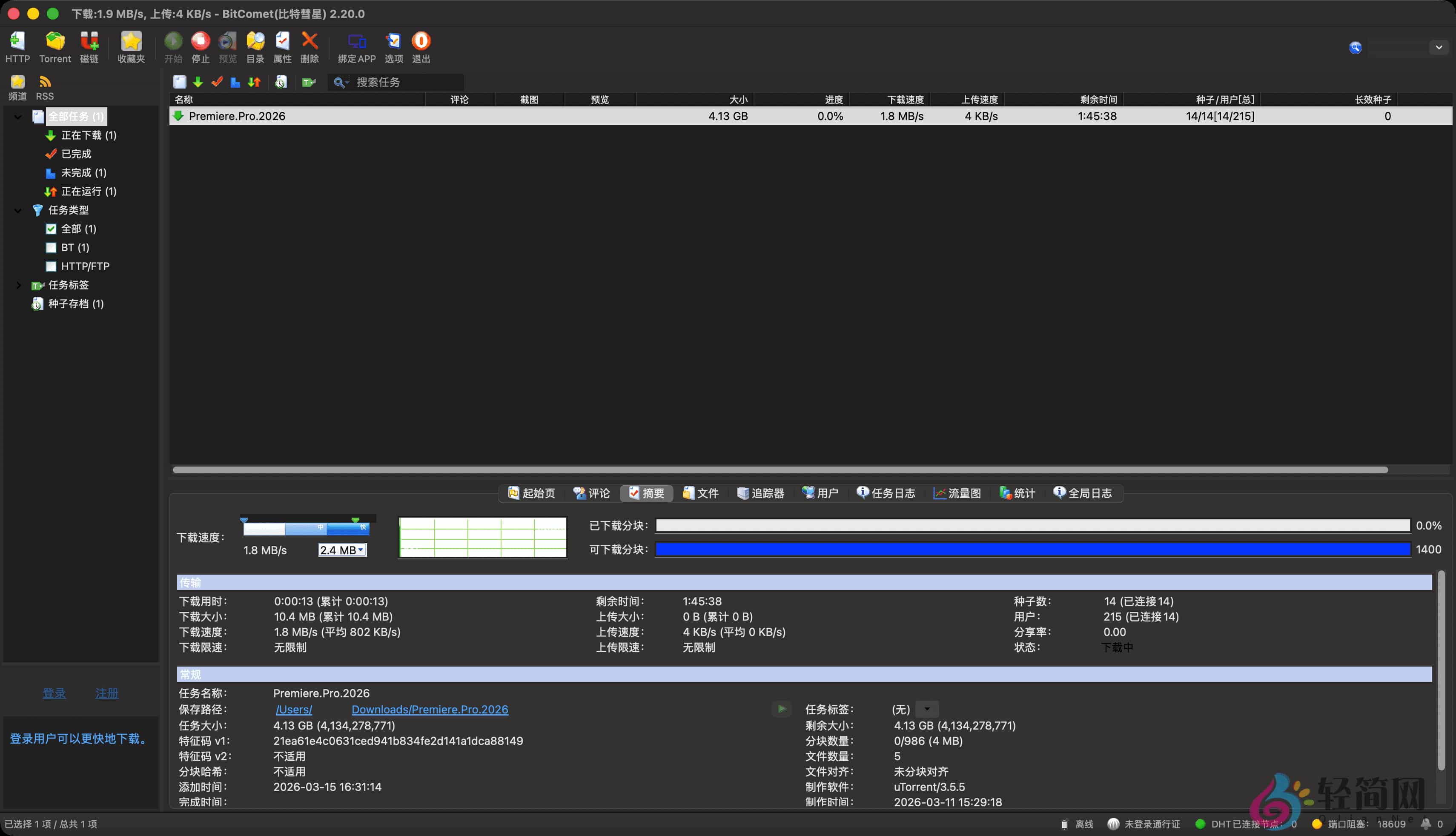The height and width of the screenshot is (836, 1456).
Task: Click the magnet link (磁链) toolbar icon
Action: pyautogui.click(x=89, y=41)
